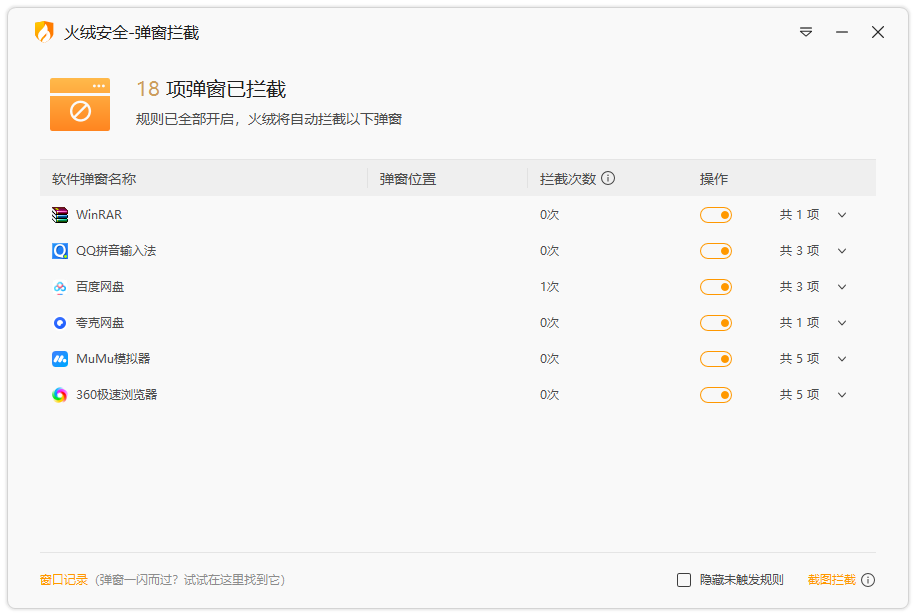The width and height of the screenshot is (916, 616).
Task: Click the 截图拦截 button
Action: [x=829, y=579]
